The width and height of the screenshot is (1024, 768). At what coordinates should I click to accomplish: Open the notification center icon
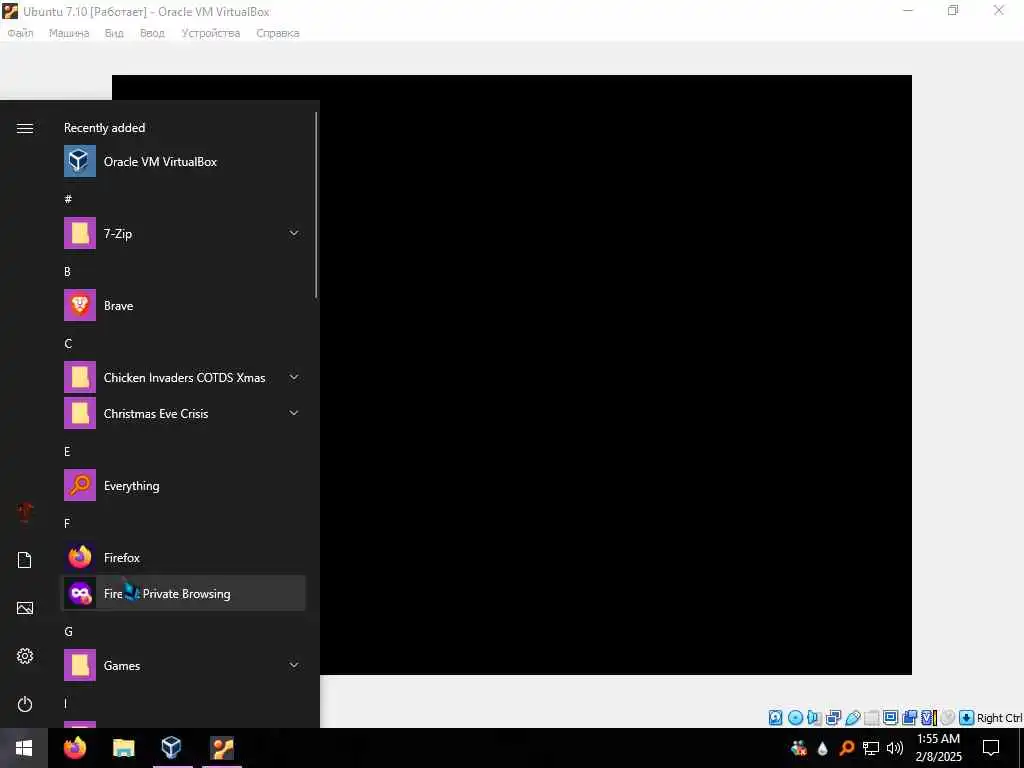[x=991, y=748]
